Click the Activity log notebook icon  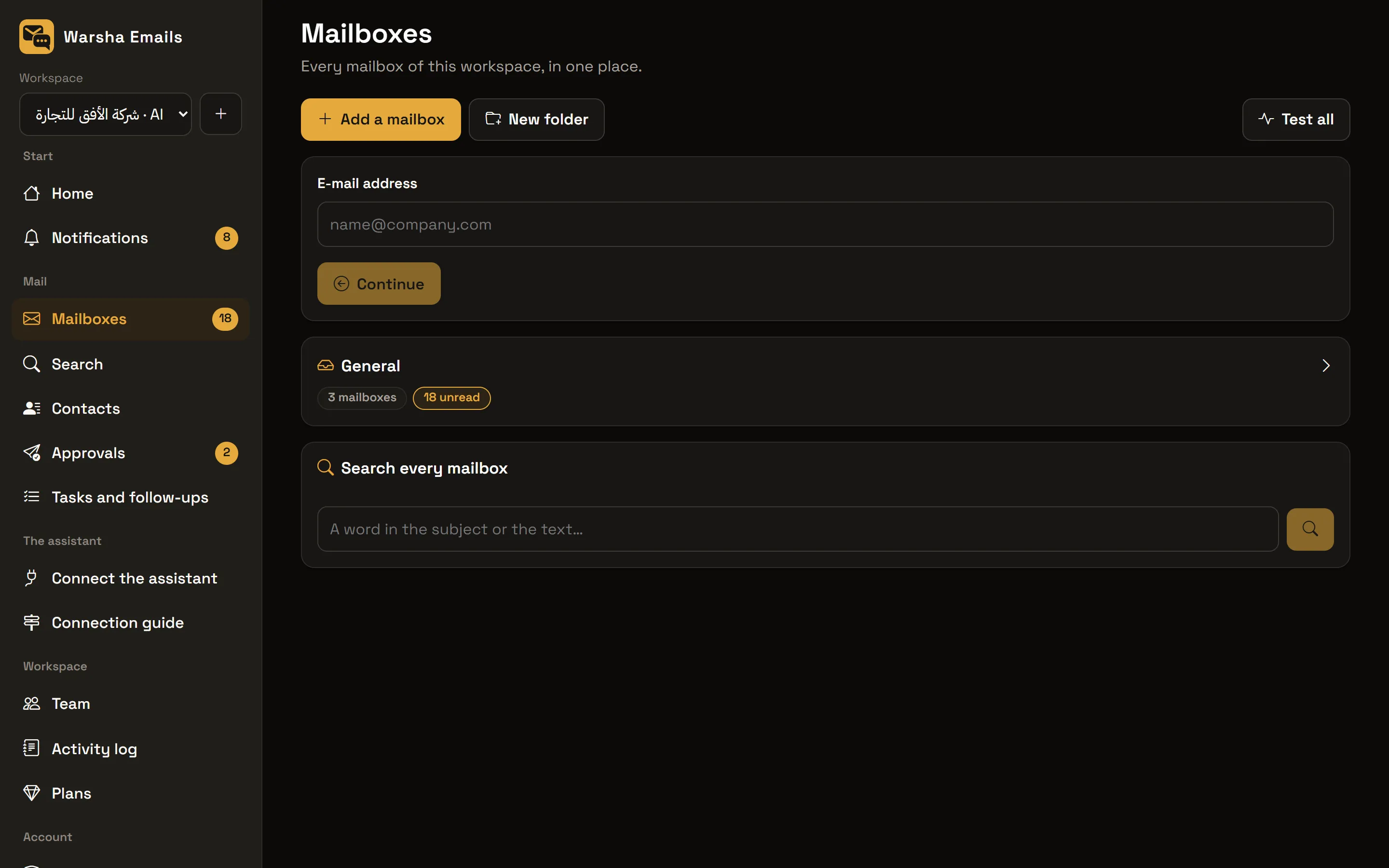click(31, 748)
